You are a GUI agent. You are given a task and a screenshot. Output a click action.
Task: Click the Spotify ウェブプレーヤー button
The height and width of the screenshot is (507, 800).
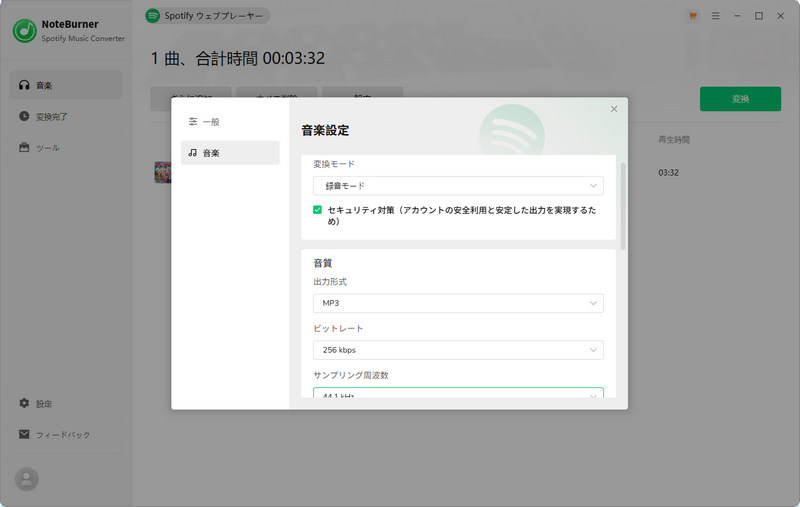coord(207,16)
